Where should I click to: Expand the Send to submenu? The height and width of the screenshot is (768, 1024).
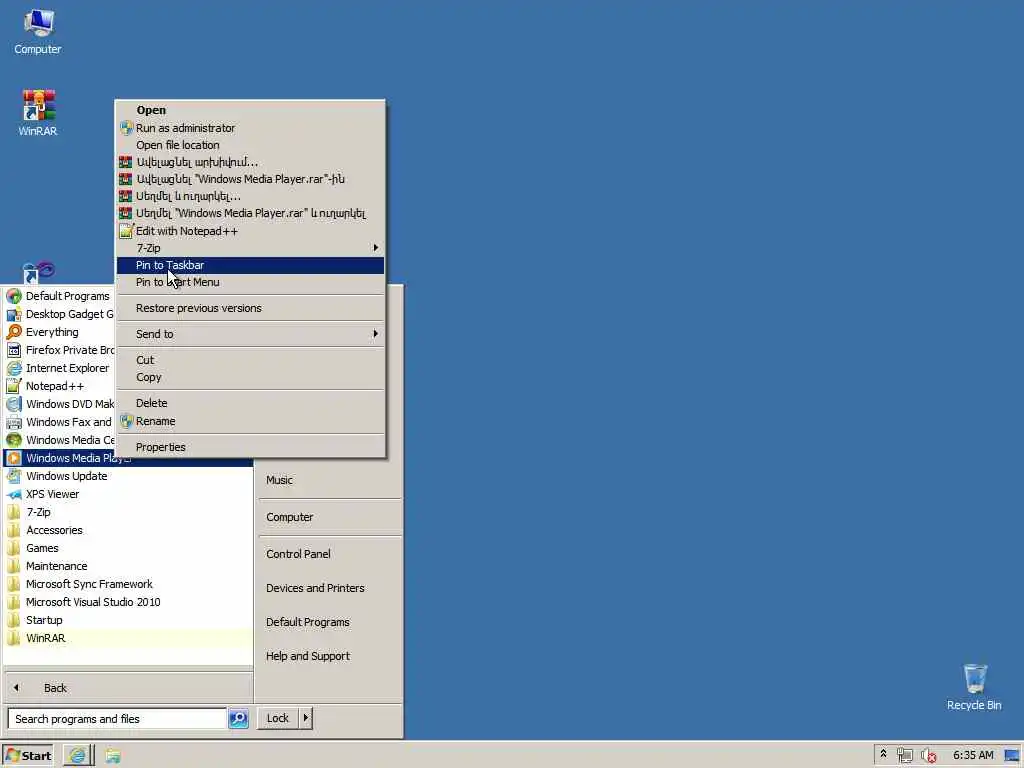coord(250,334)
